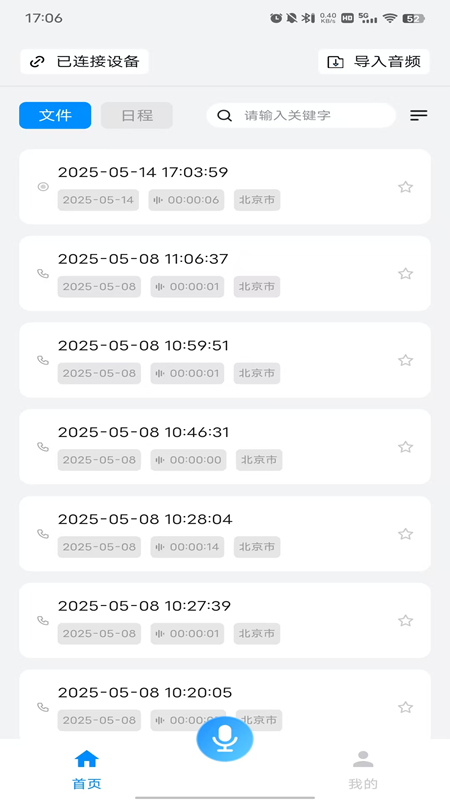
Task: Tap the 导入音频 button
Action: coord(374,62)
